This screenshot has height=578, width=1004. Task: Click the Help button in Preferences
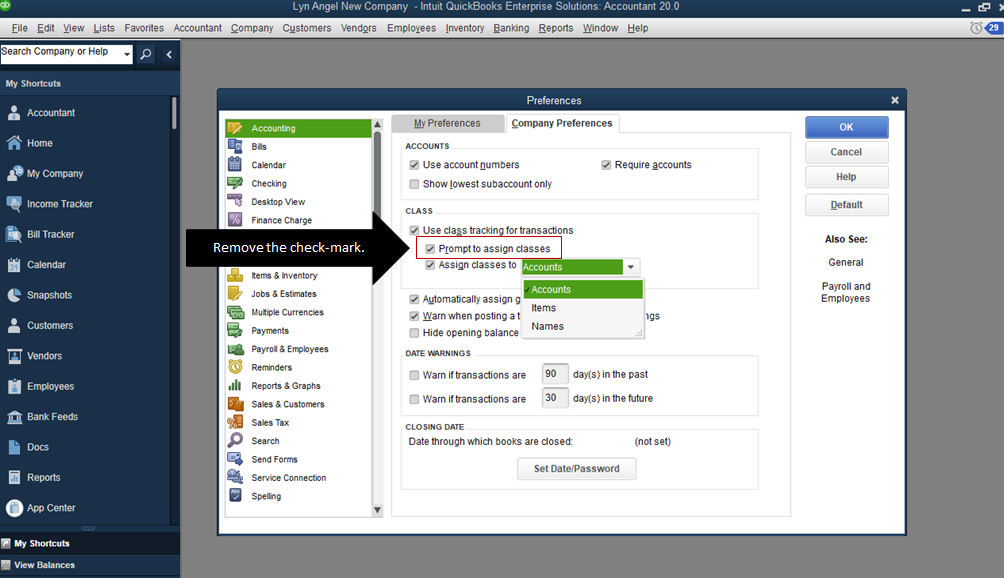(846, 177)
